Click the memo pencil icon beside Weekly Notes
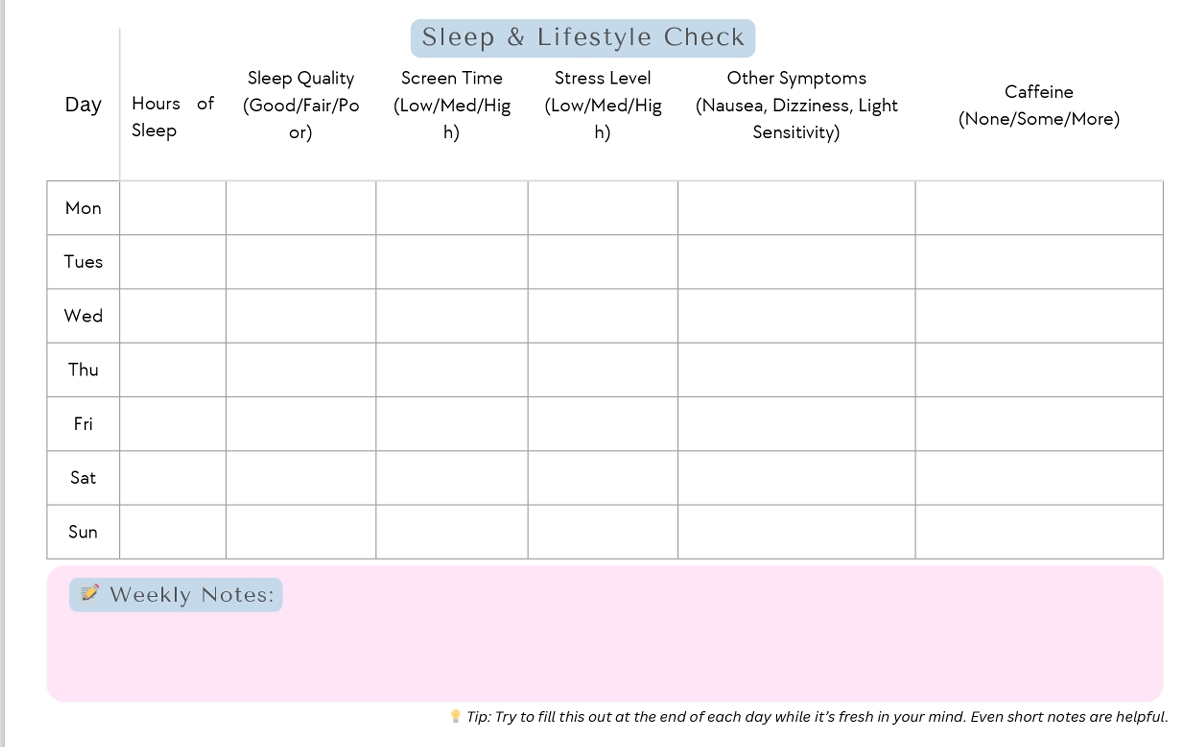The height and width of the screenshot is (747, 1191). click(x=90, y=593)
